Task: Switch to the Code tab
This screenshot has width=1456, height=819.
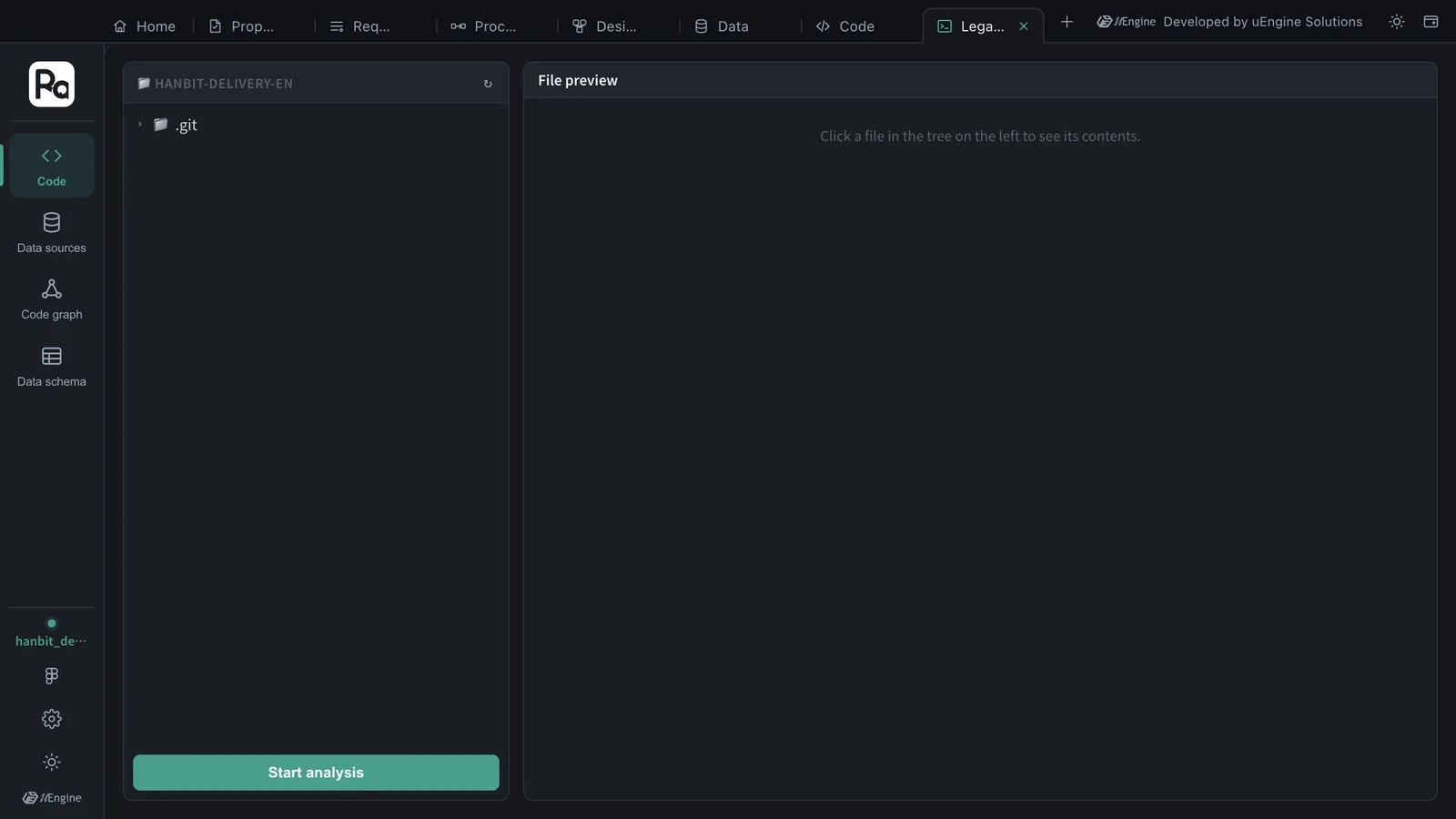Action: [x=846, y=26]
